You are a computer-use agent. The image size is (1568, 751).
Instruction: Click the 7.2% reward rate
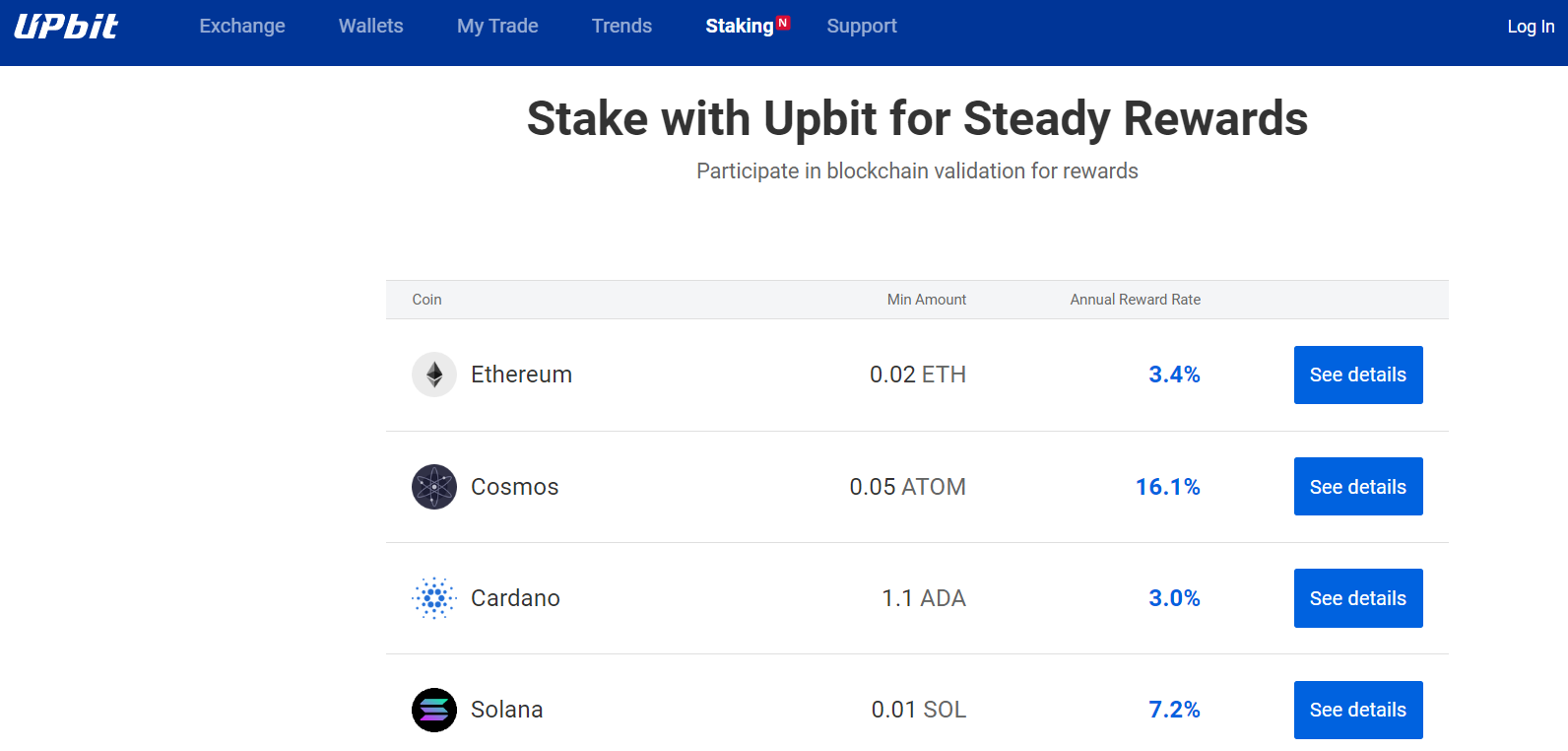[1174, 710]
